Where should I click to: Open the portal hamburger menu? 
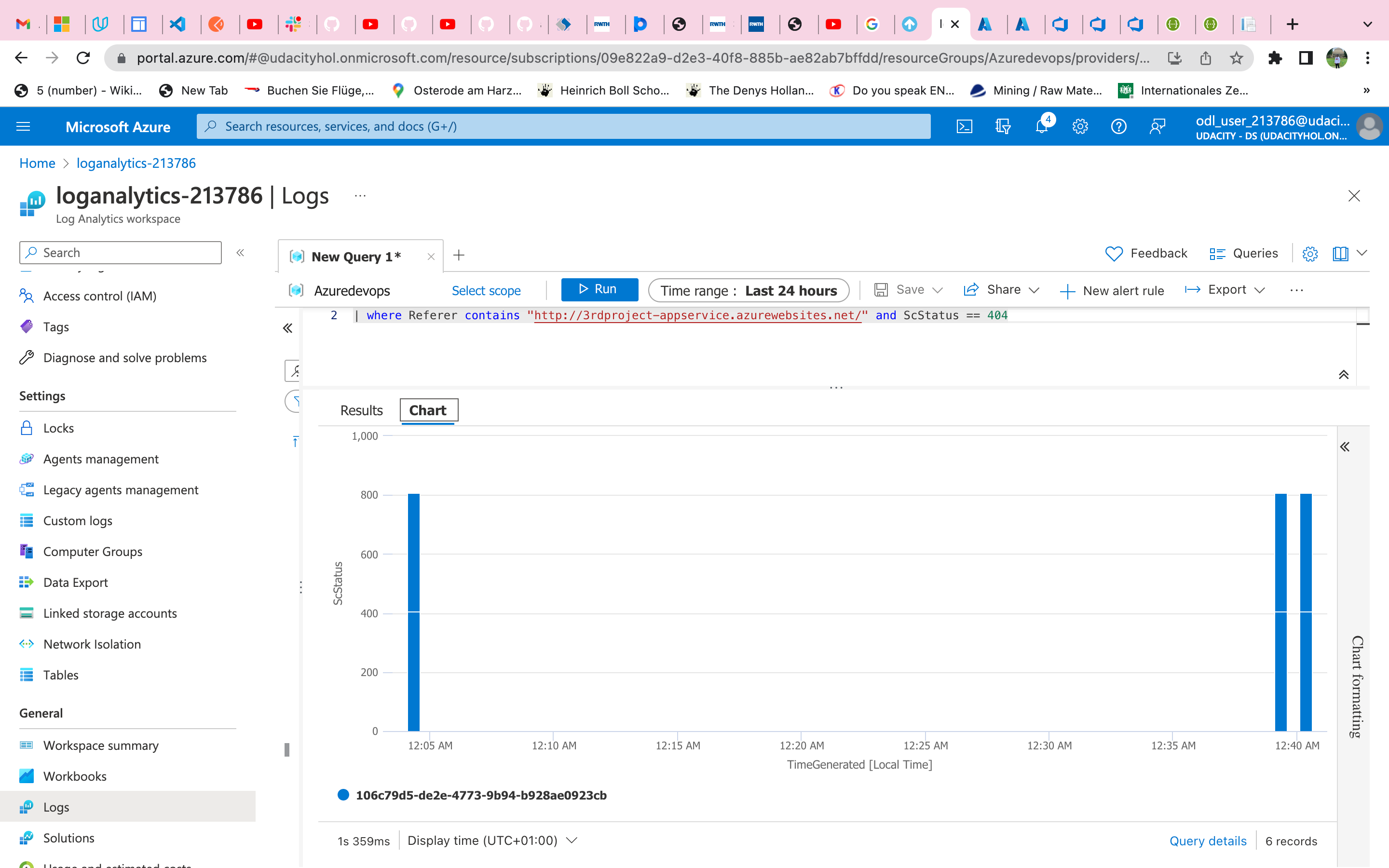(23, 126)
